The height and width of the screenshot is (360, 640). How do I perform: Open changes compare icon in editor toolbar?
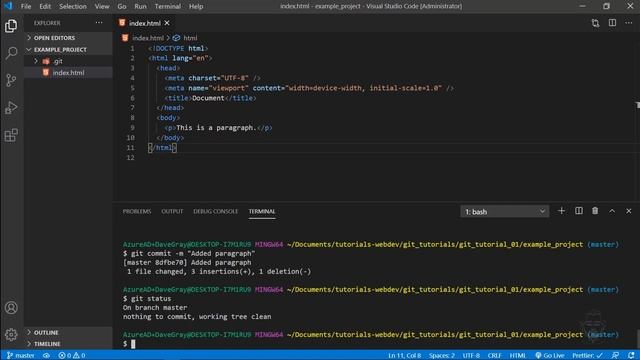point(595,23)
